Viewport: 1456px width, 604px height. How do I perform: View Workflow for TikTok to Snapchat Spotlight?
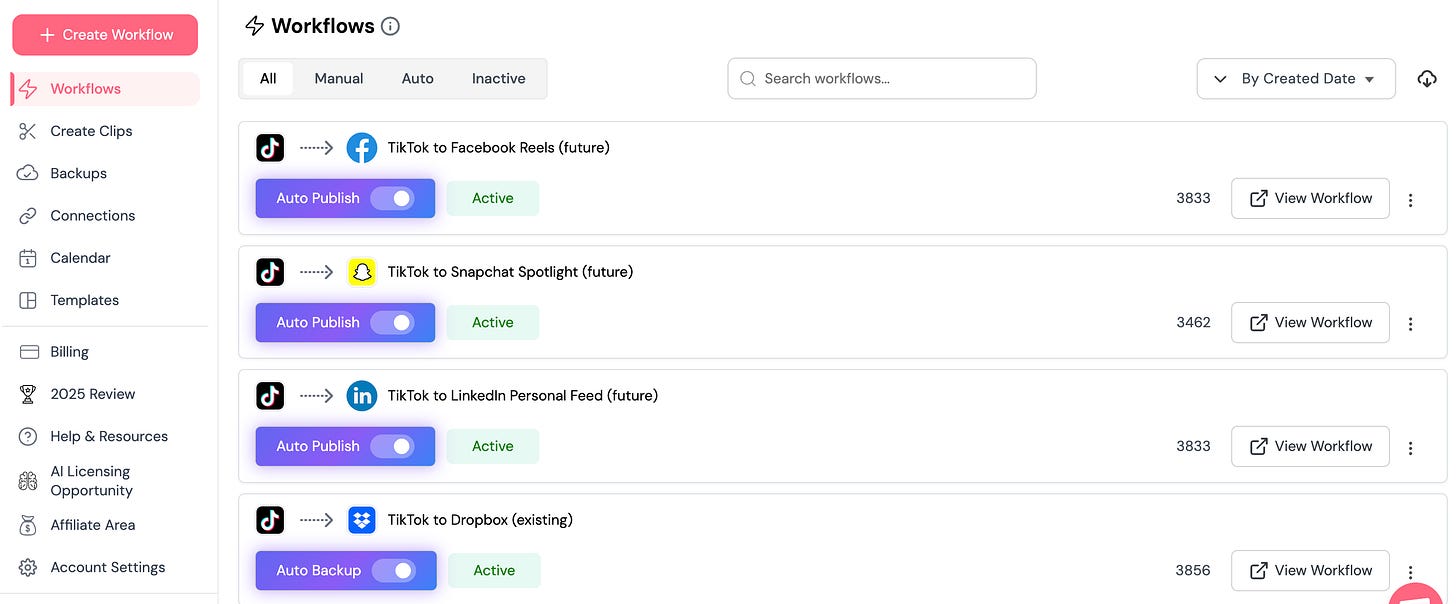pyautogui.click(x=1310, y=322)
